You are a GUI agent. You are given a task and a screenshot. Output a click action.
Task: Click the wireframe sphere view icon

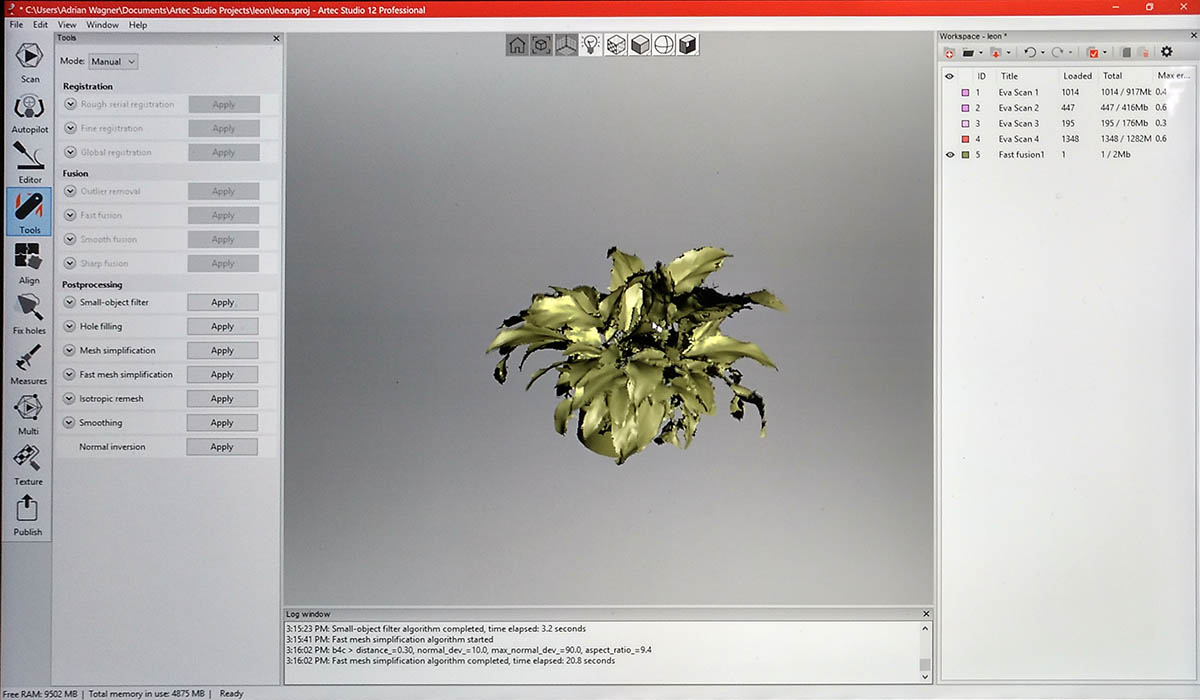click(x=663, y=44)
